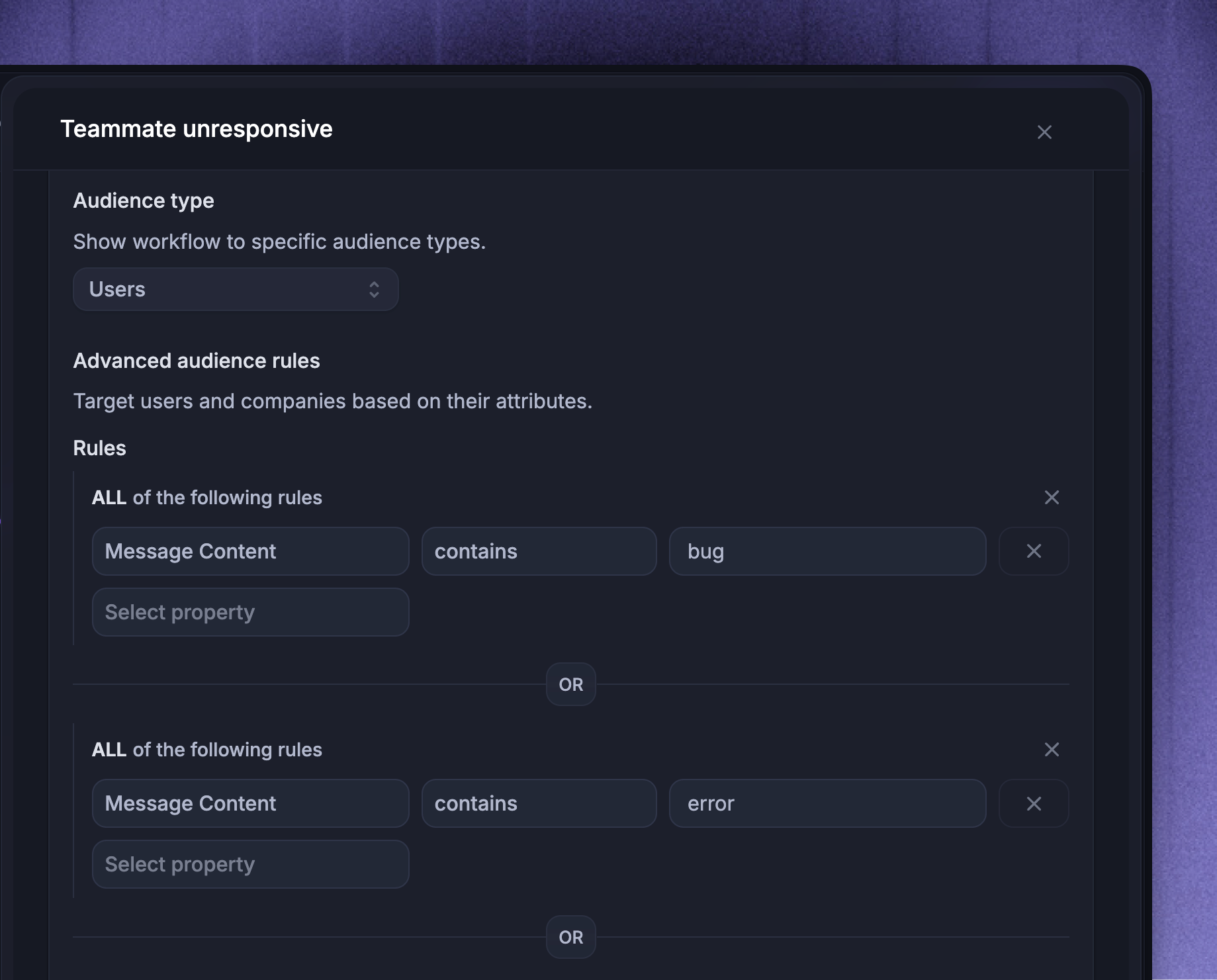1217x980 pixels.
Task: Select property below the bug rule
Action: (251, 612)
